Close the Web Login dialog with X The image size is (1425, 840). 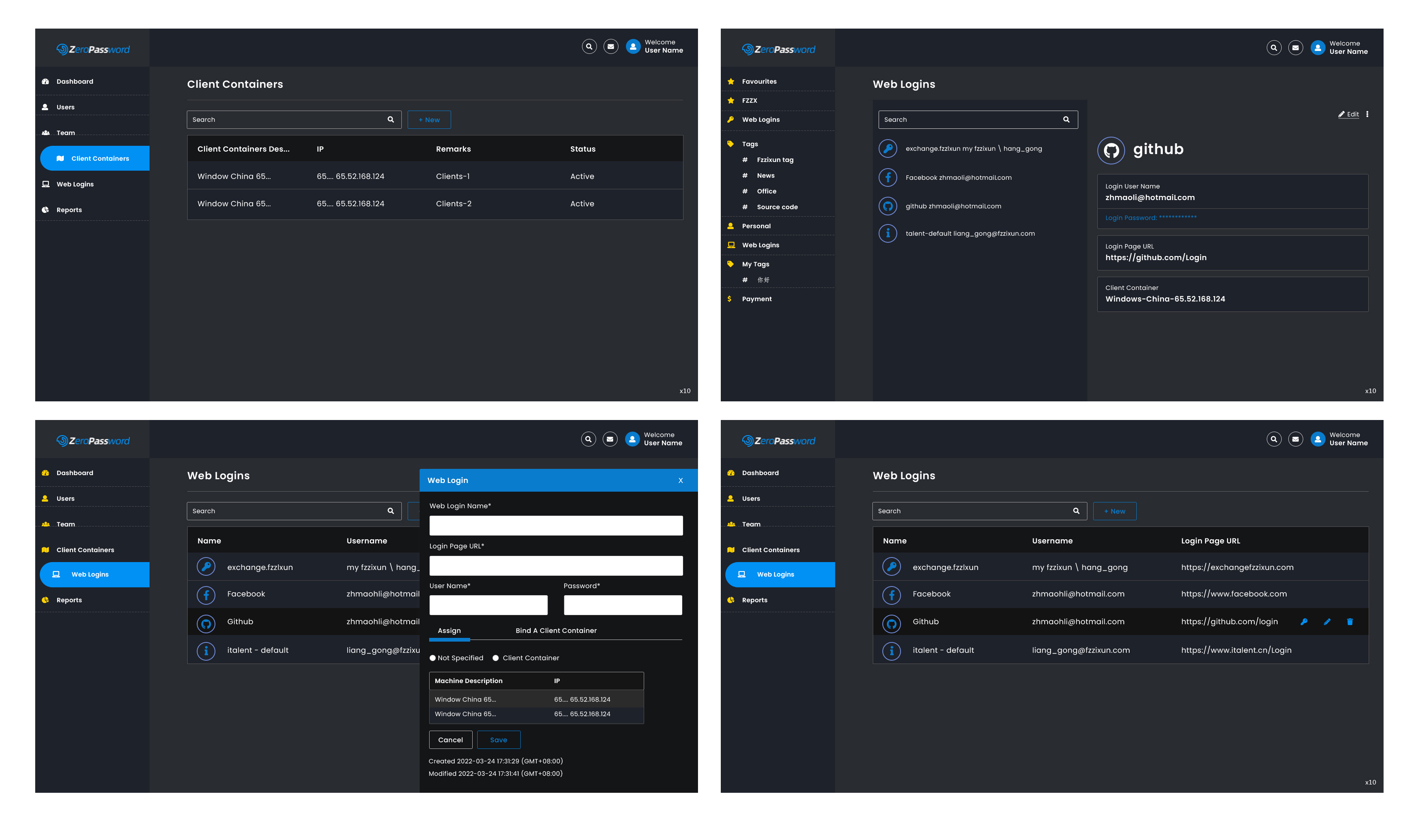680,480
